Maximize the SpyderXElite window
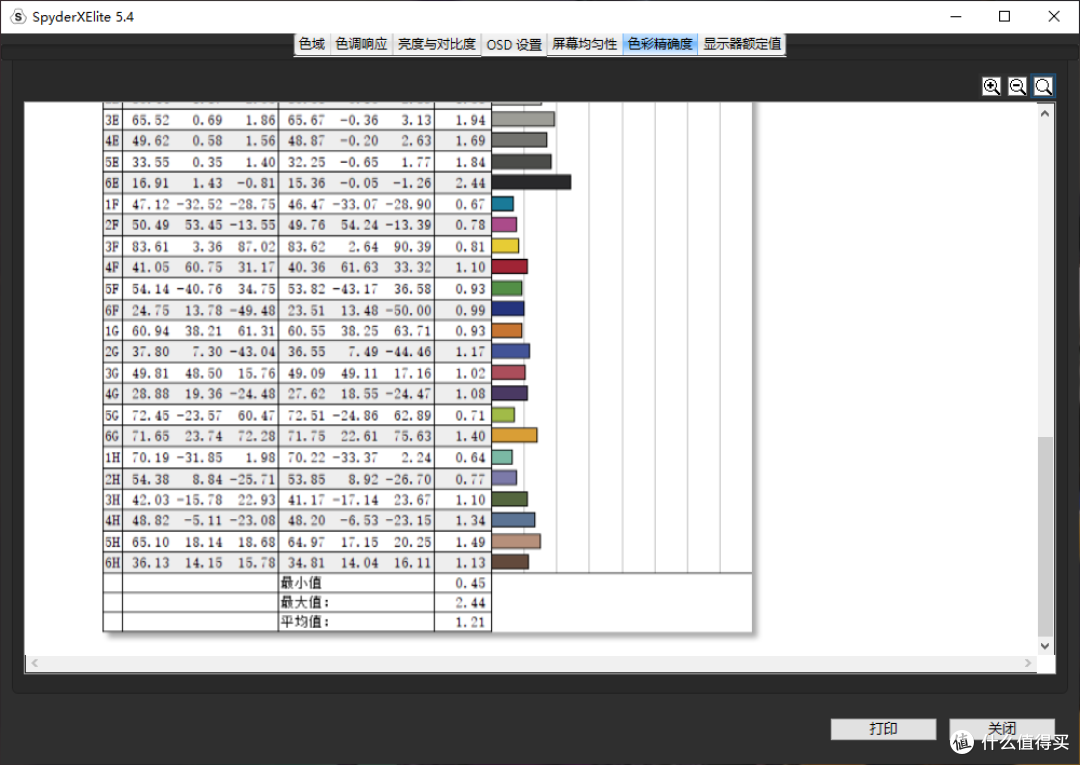1080x765 pixels. 1004,17
